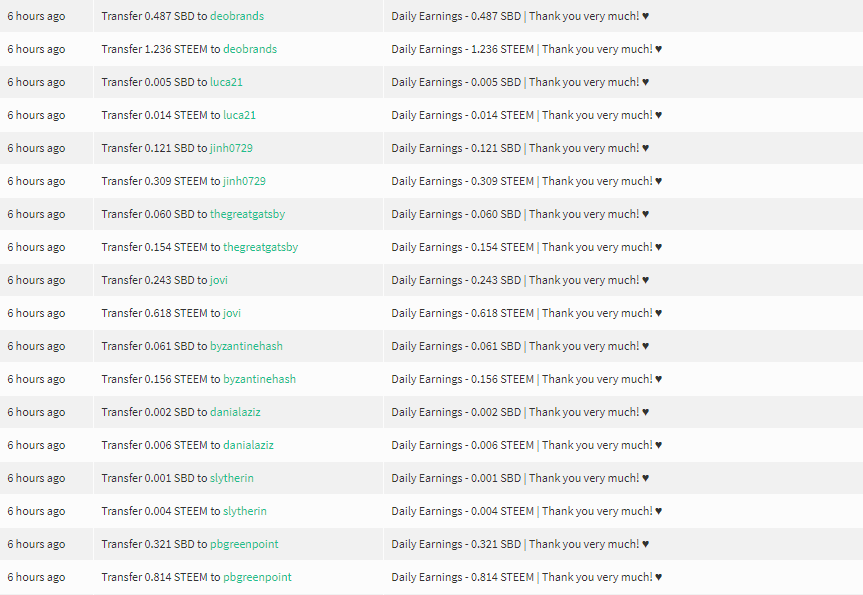Click 'Transfer 0.487 SBD to' text
The image size is (863, 595).
point(154,16)
